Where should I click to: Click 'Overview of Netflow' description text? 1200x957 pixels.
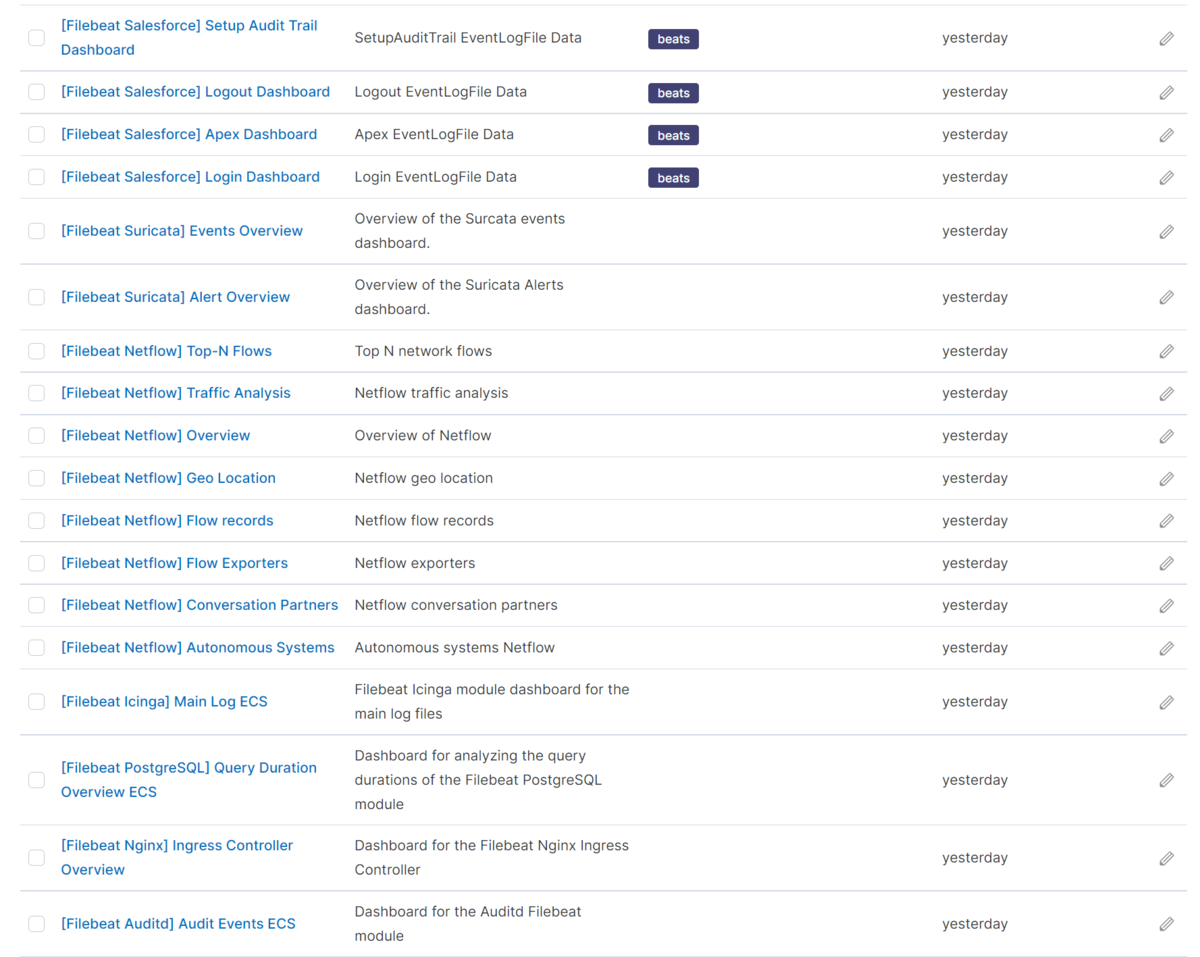[x=423, y=436]
